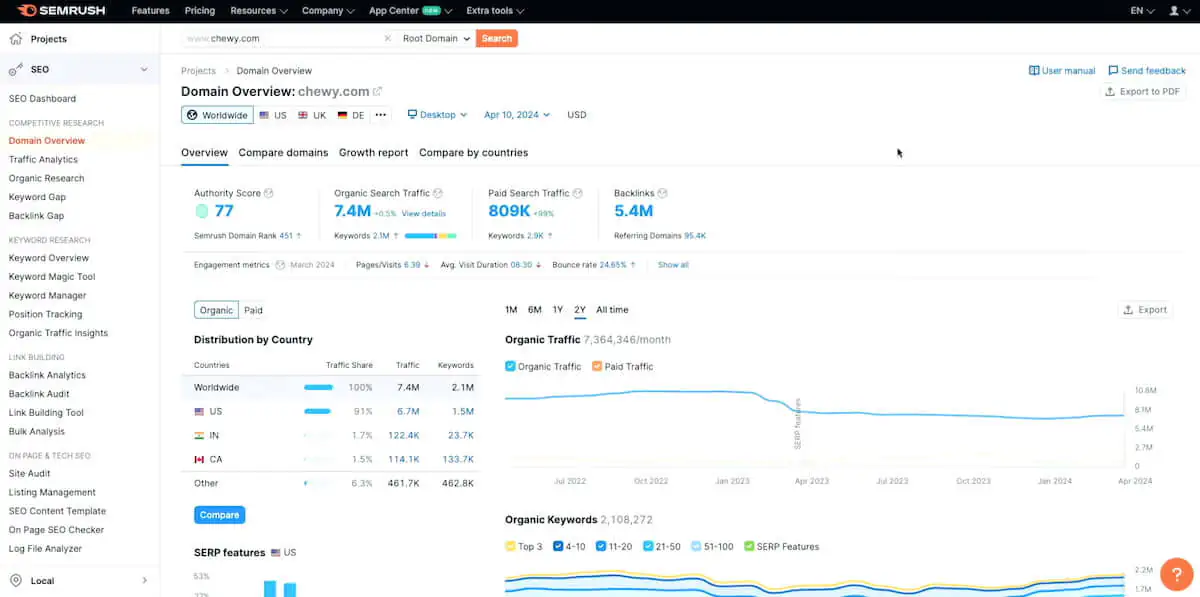Open the help question mark bubble
The width and height of the screenshot is (1200, 597).
coord(1176,574)
